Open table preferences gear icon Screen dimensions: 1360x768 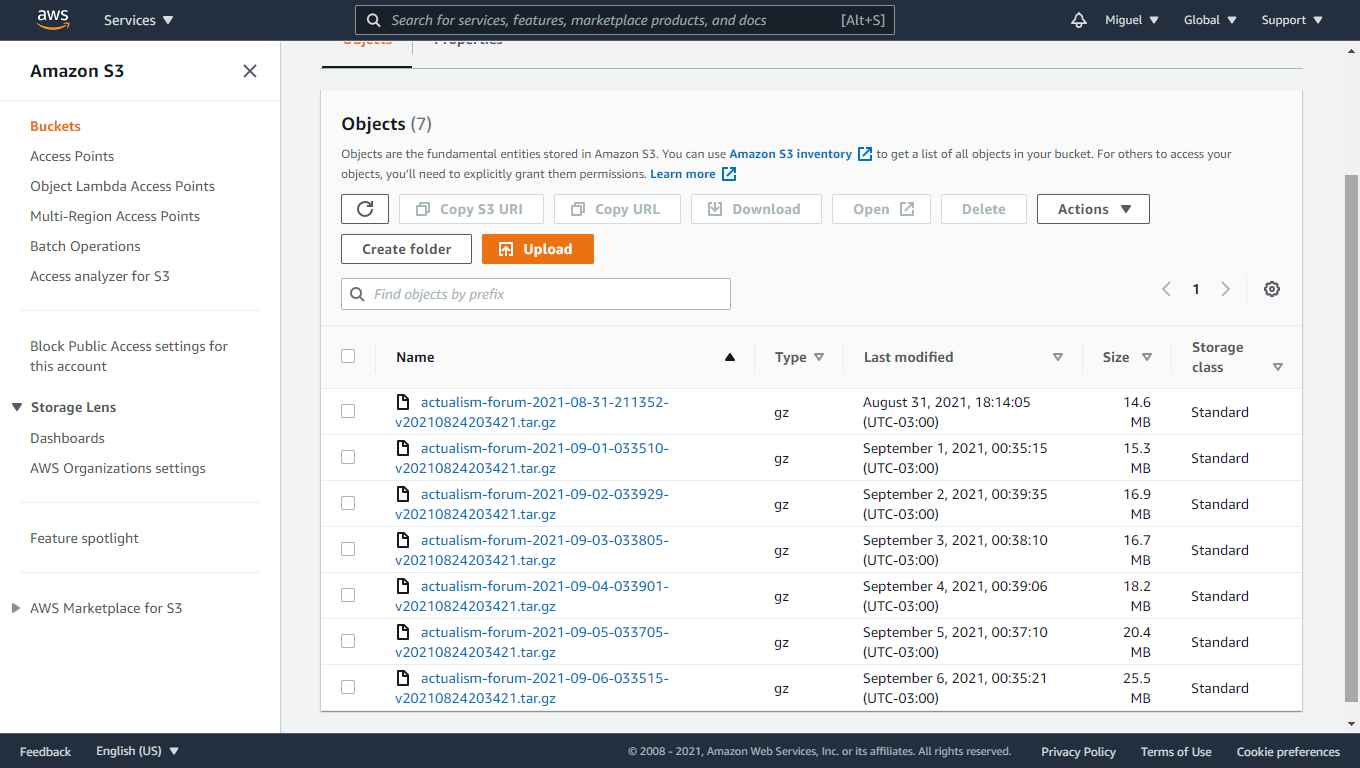click(1272, 289)
